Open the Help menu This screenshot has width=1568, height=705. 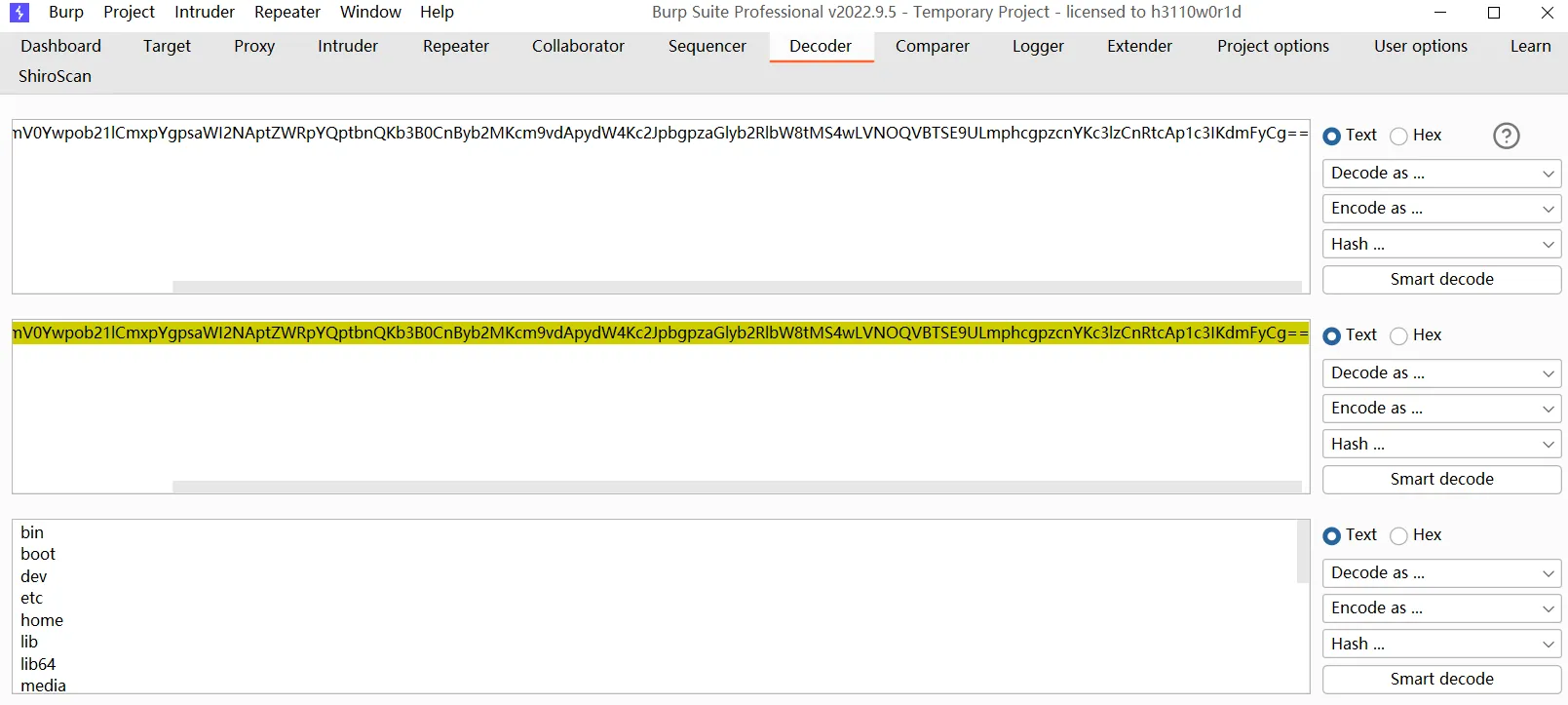(x=437, y=12)
